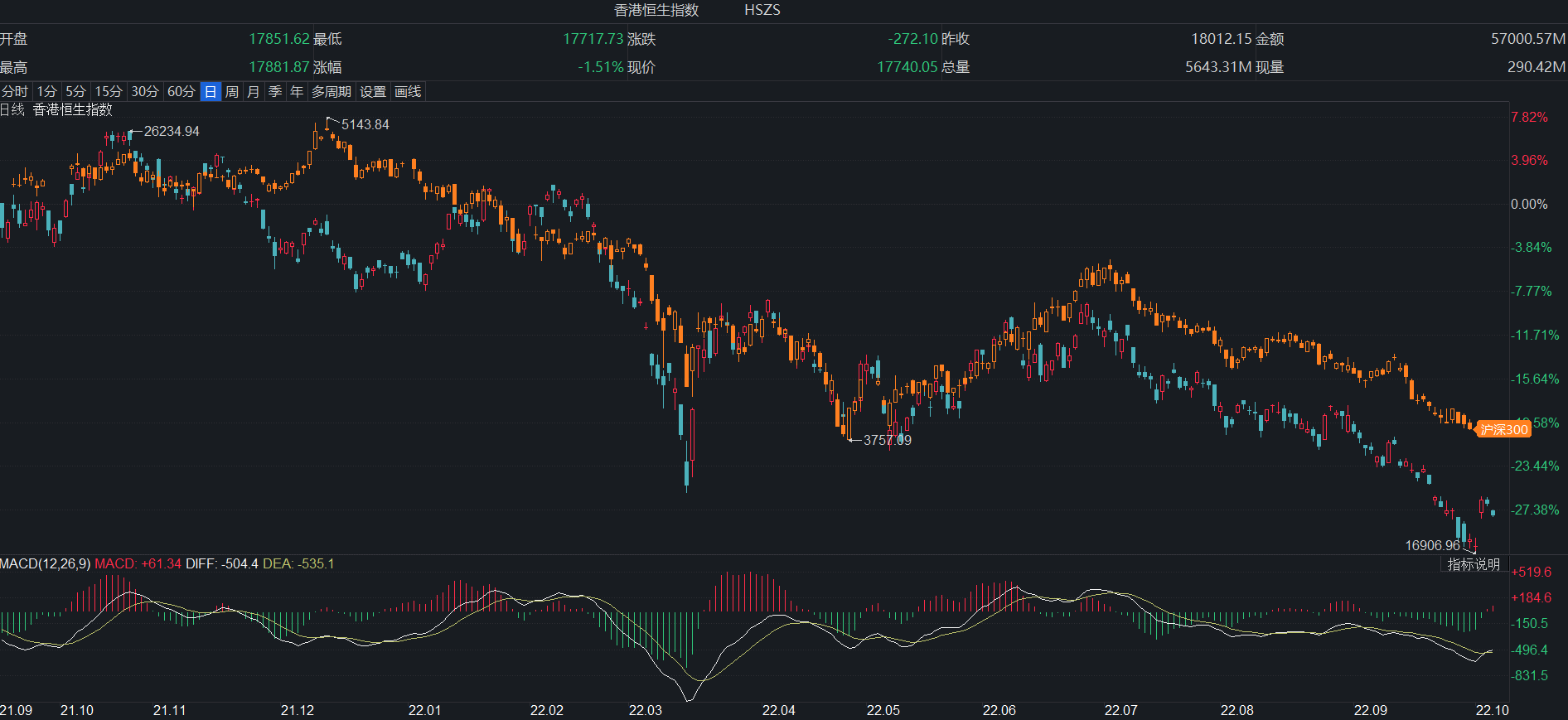Select the 1分 one-minute period

pos(47,92)
